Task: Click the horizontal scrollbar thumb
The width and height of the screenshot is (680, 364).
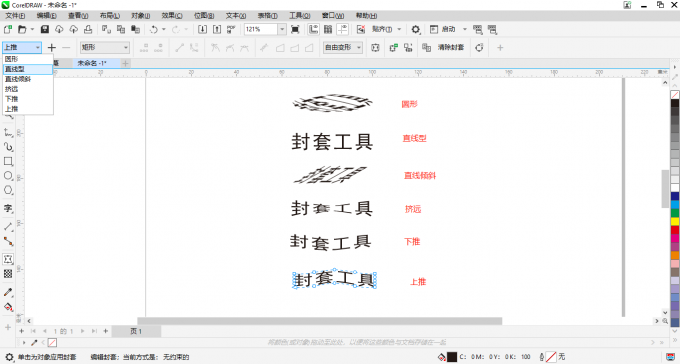Action: pyautogui.click(x=320, y=321)
